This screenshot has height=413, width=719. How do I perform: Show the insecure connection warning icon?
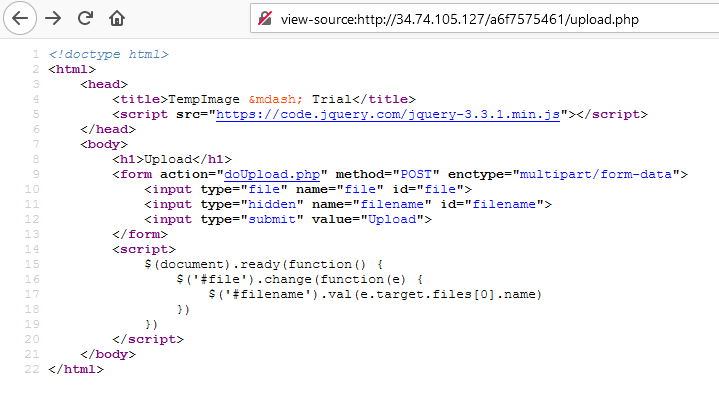pyautogui.click(x=265, y=19)
